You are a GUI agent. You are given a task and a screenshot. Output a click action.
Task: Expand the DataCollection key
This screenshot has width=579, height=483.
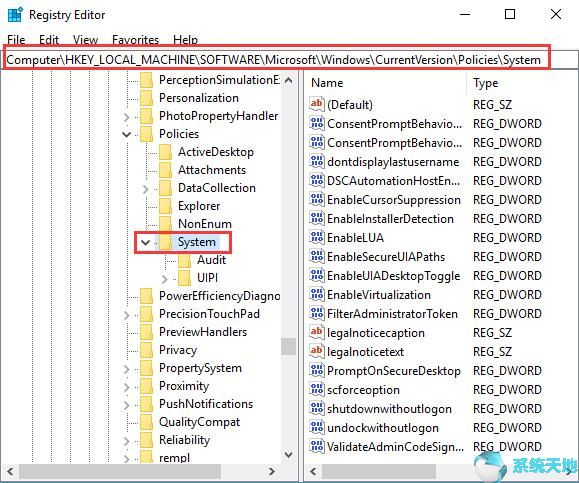[x=145, y=189]
